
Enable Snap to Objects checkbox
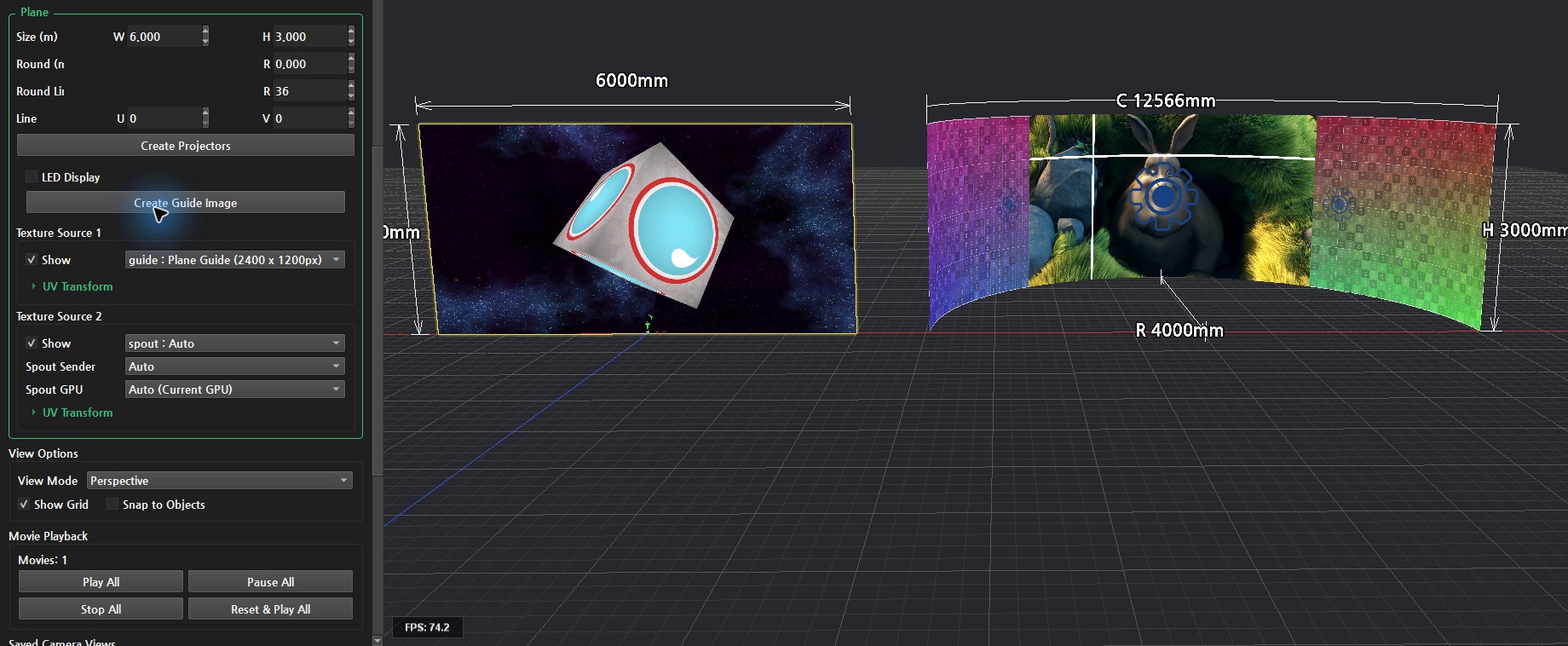[x=112, y=505]
